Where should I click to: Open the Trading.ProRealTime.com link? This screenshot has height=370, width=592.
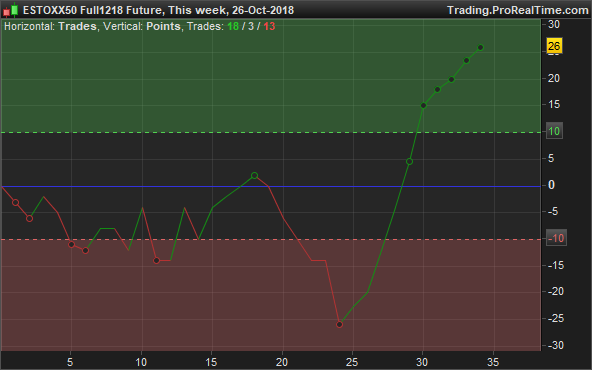point(518,10)
